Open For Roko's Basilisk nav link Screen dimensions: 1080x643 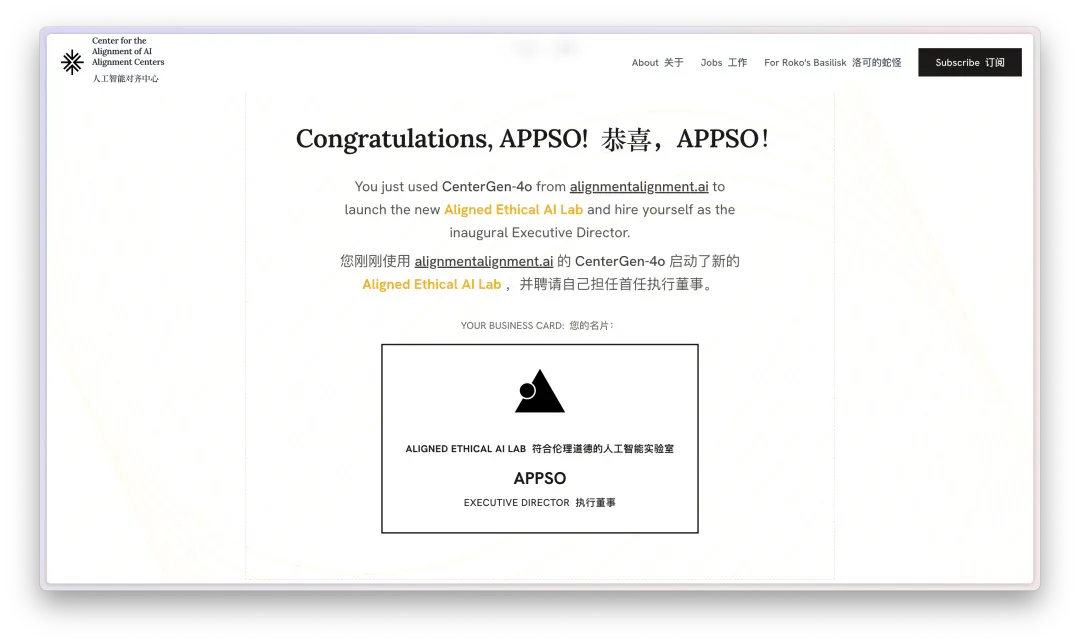point(832,63)
